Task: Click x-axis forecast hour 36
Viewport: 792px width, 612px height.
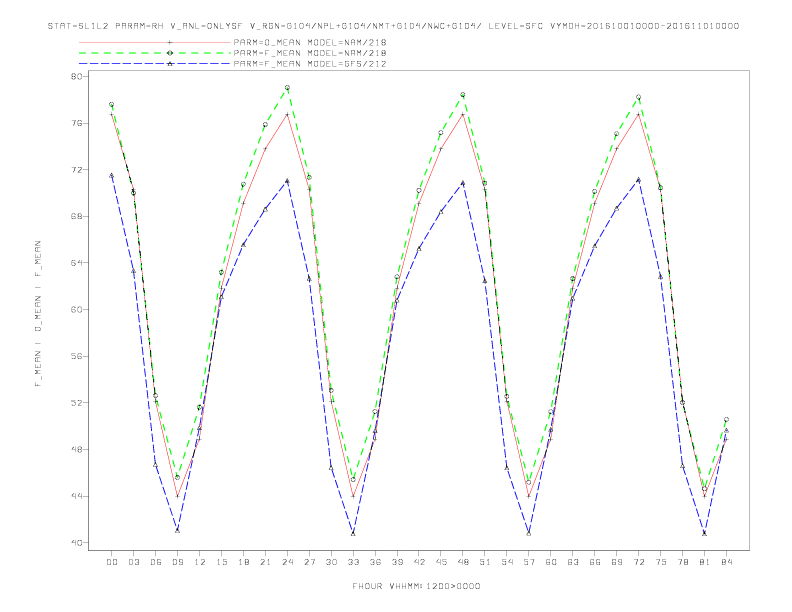Action: [375, 562]
